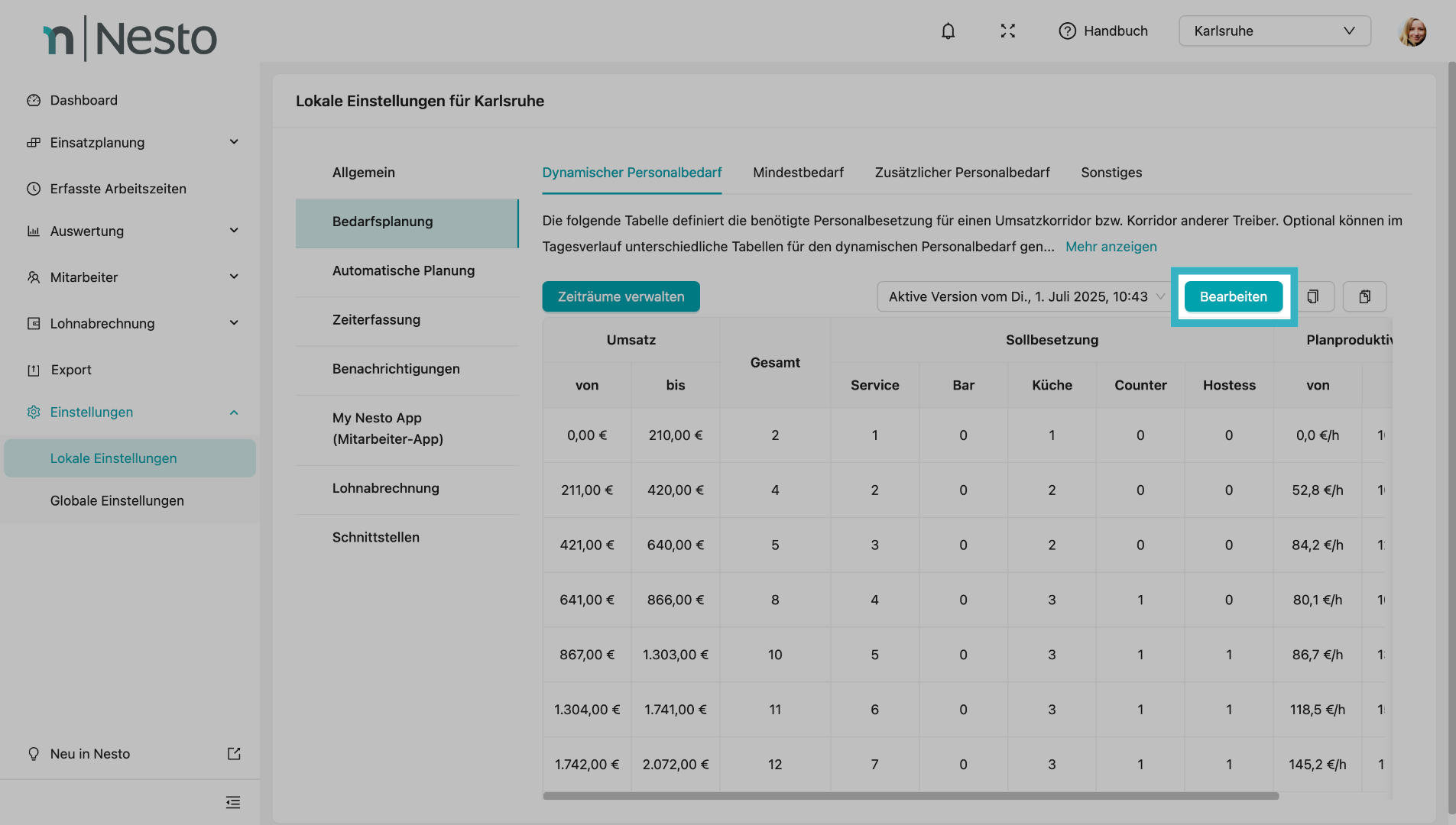Open the Dashboard from the sidebar
Image resolution: width=1456 pixels, height=825 pixels.
click(x=83, y=100)
